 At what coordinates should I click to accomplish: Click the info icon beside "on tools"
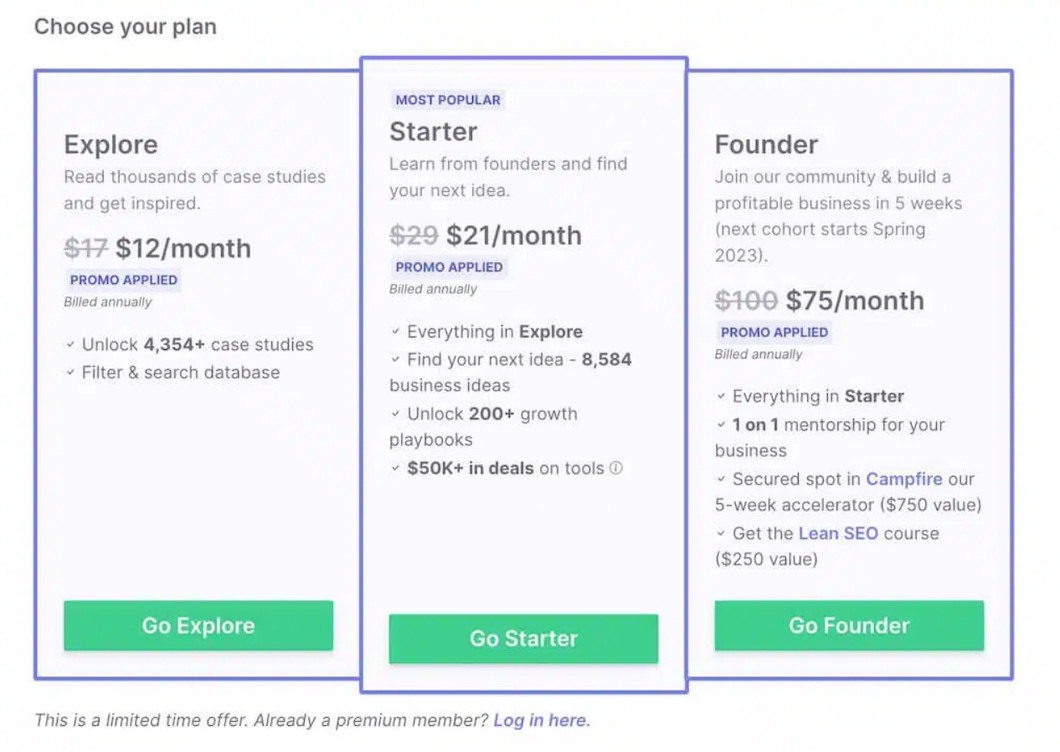coord(616,468)
